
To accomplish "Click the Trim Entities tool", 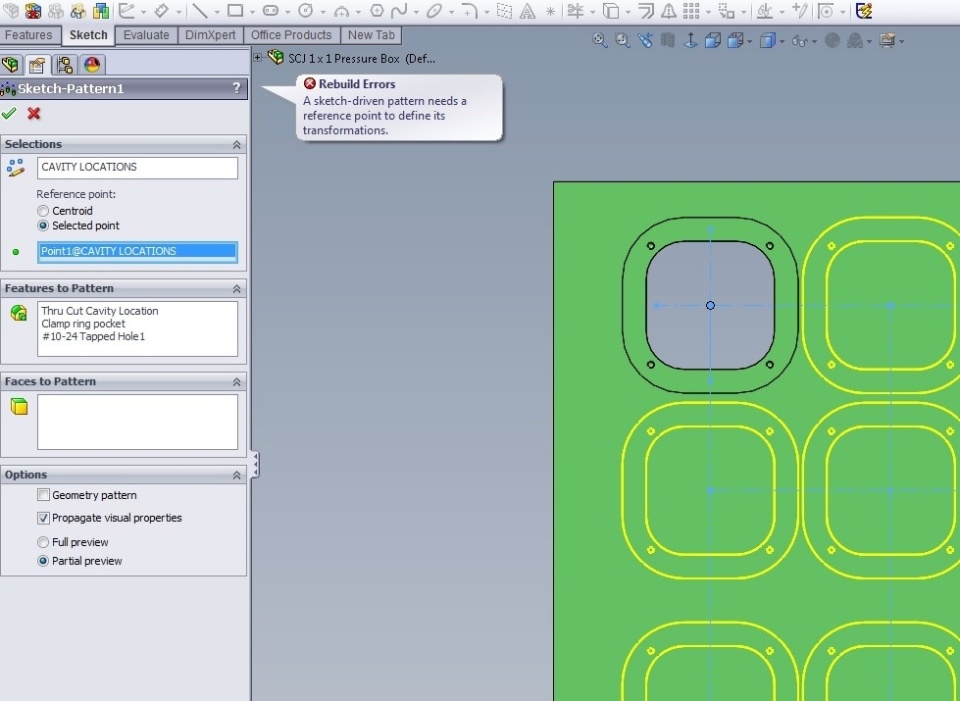I will click(x=575, y=10).
